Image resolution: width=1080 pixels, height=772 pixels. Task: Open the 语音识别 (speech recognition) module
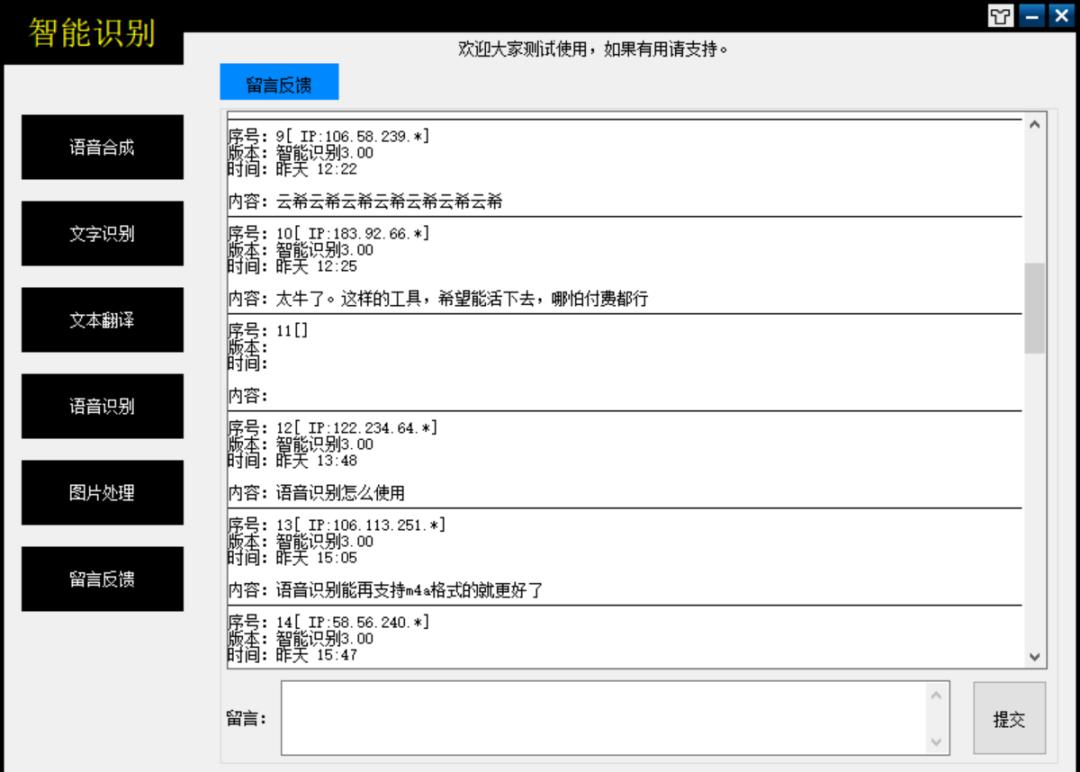(x=102, y=405)
